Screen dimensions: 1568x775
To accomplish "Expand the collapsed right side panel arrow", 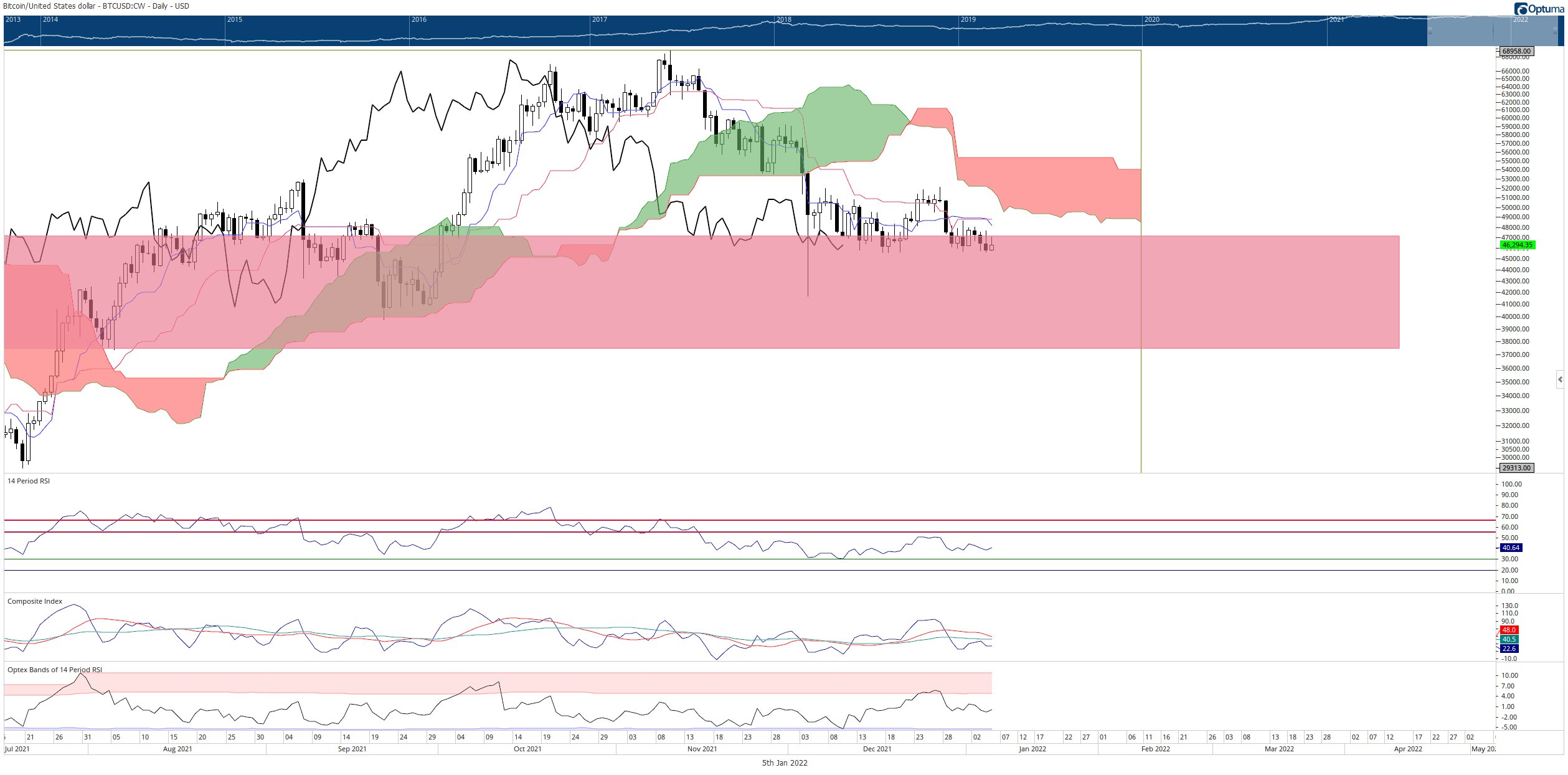I will (1560, 379).
